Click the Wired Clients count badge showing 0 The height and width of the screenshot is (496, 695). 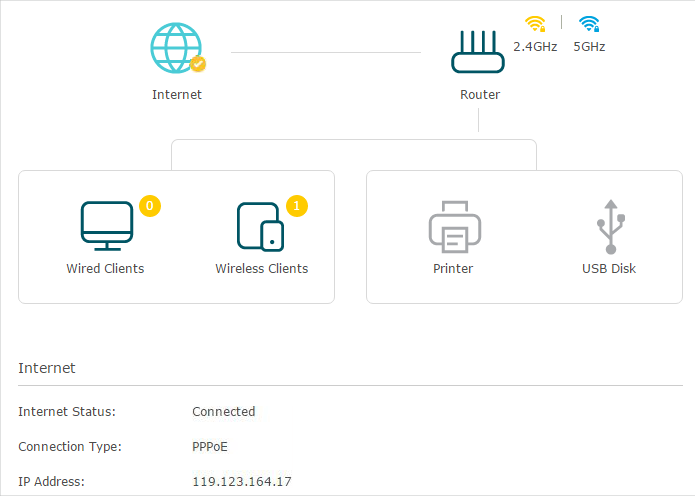pos(149,206)
